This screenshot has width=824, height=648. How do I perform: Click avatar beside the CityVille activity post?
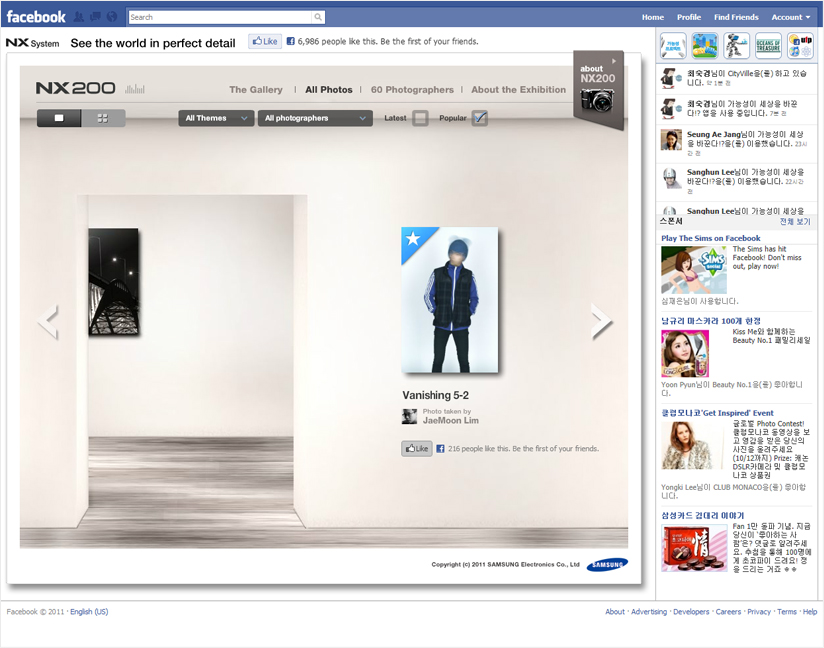point(671,78)
